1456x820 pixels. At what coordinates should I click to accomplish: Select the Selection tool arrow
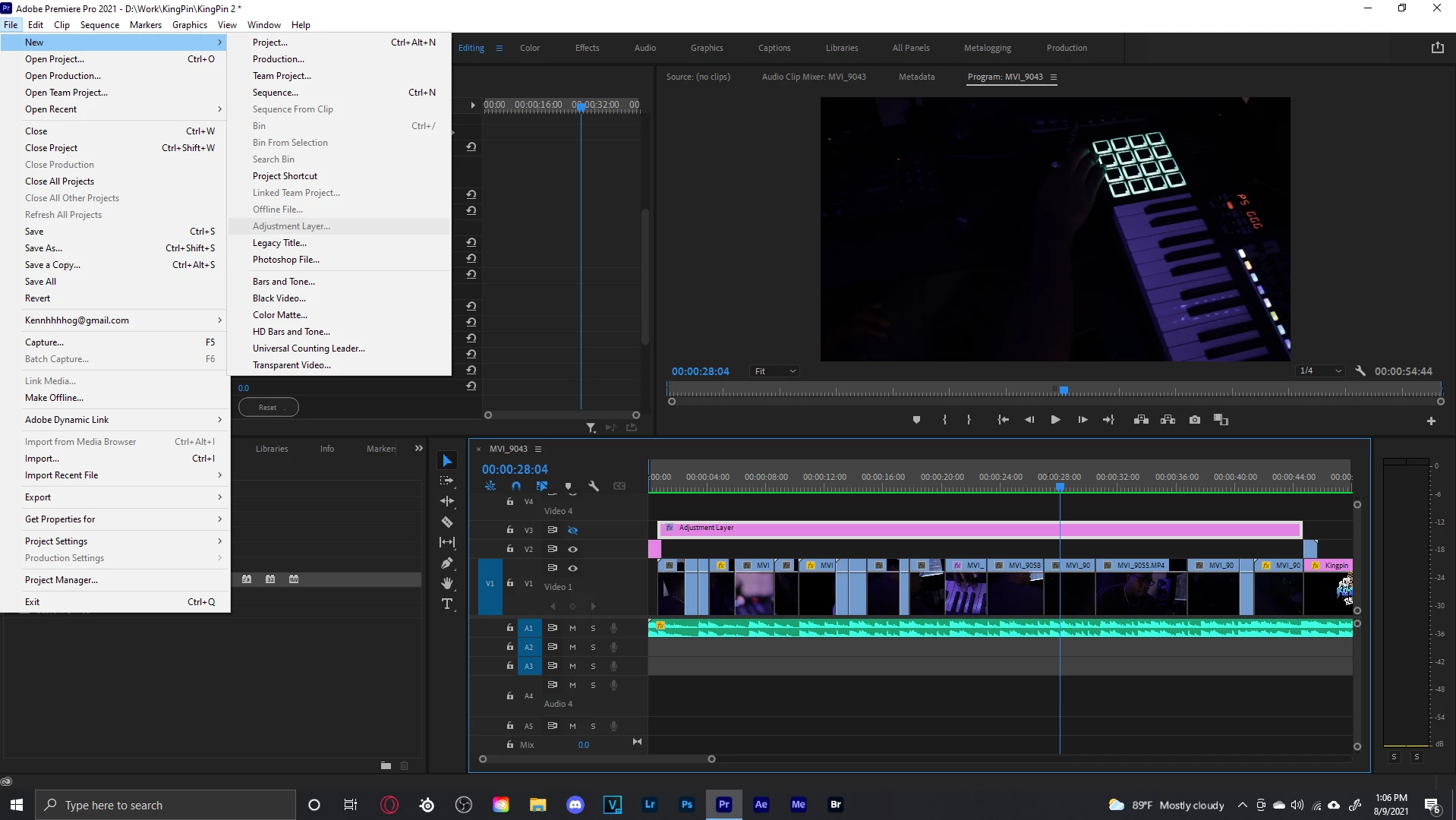pyautogui.click(x=447, y=461)
